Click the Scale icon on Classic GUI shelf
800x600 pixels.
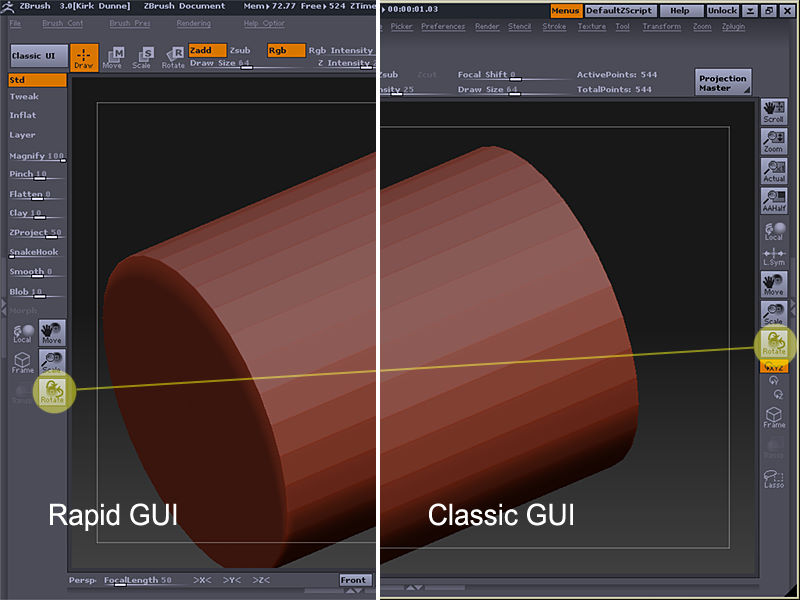pos(773,312)
